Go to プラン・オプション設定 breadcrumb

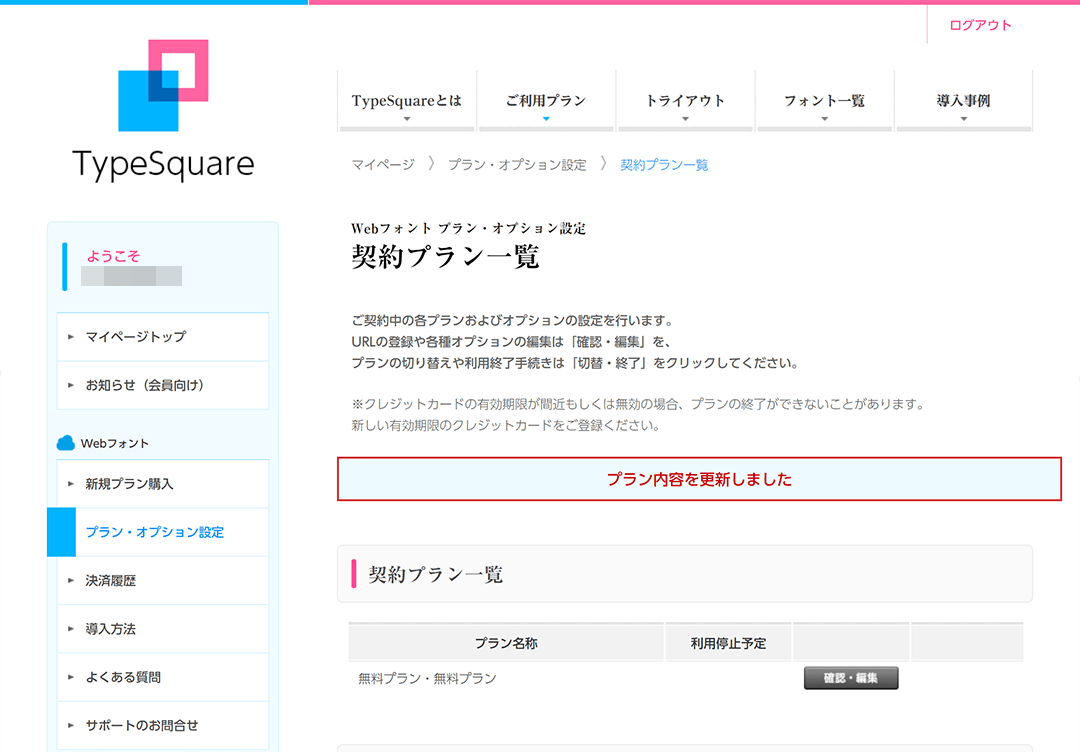[517, 165]
